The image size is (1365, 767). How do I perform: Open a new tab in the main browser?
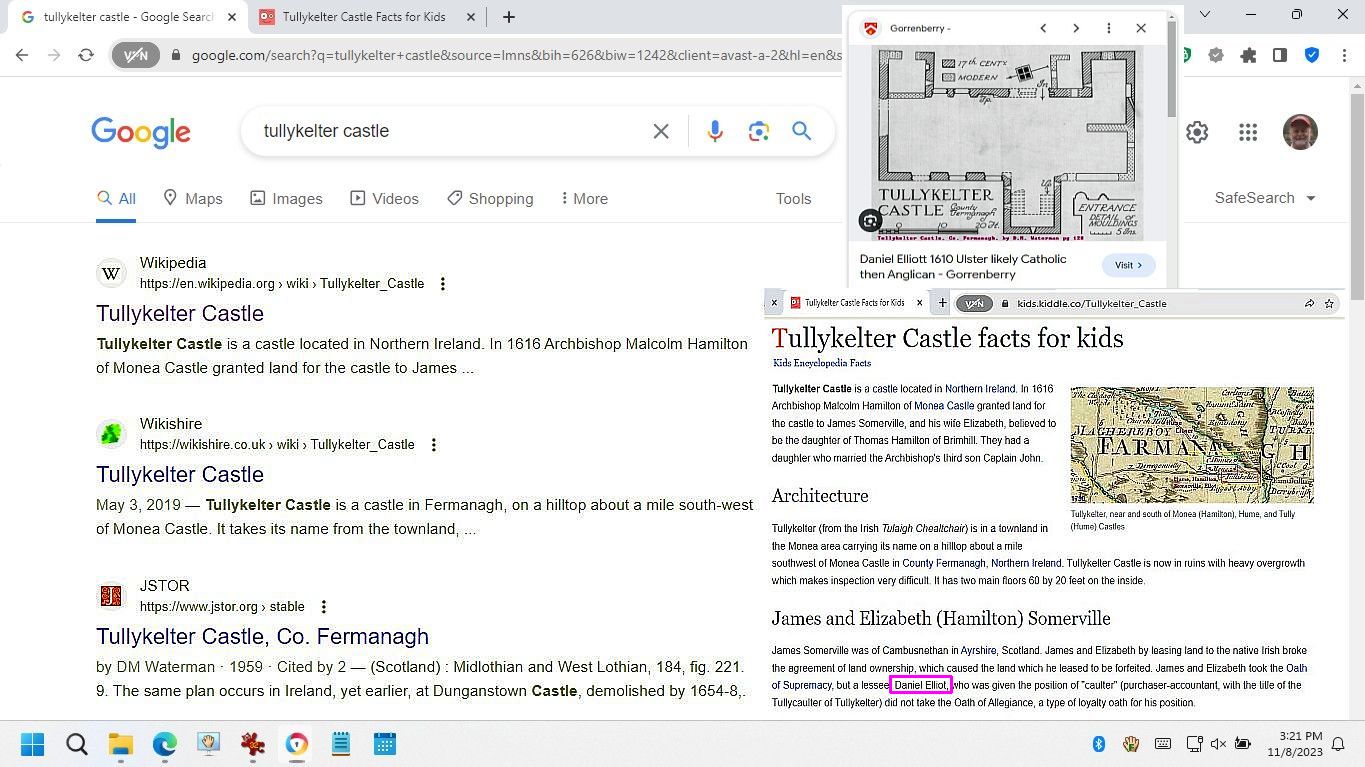(508, 17)
